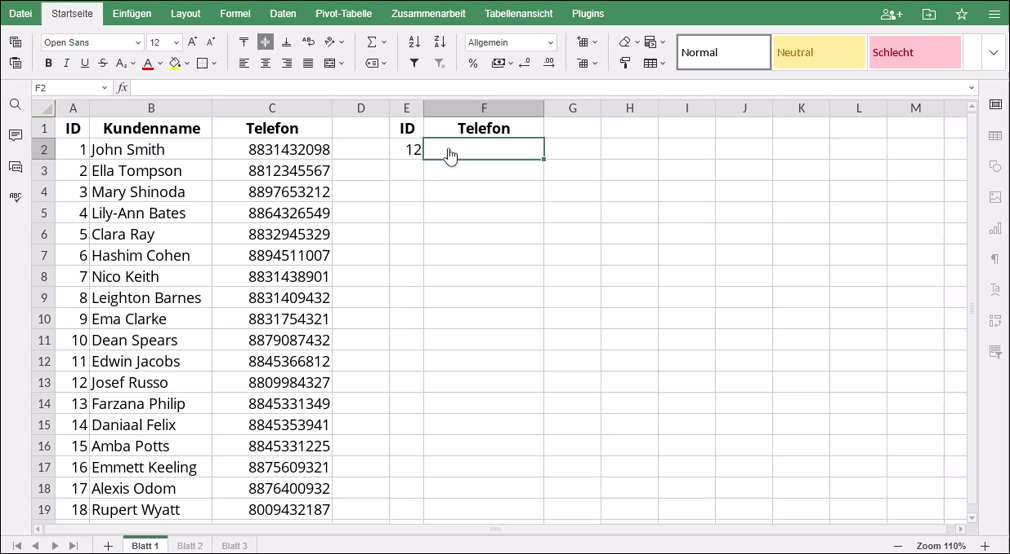Screen dimensions: 1010x554
Task: Toggle Italic formatting
Action: (66, 63)
